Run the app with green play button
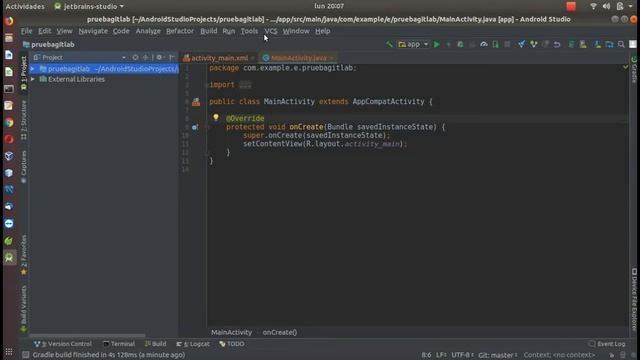 pos(437,44)
